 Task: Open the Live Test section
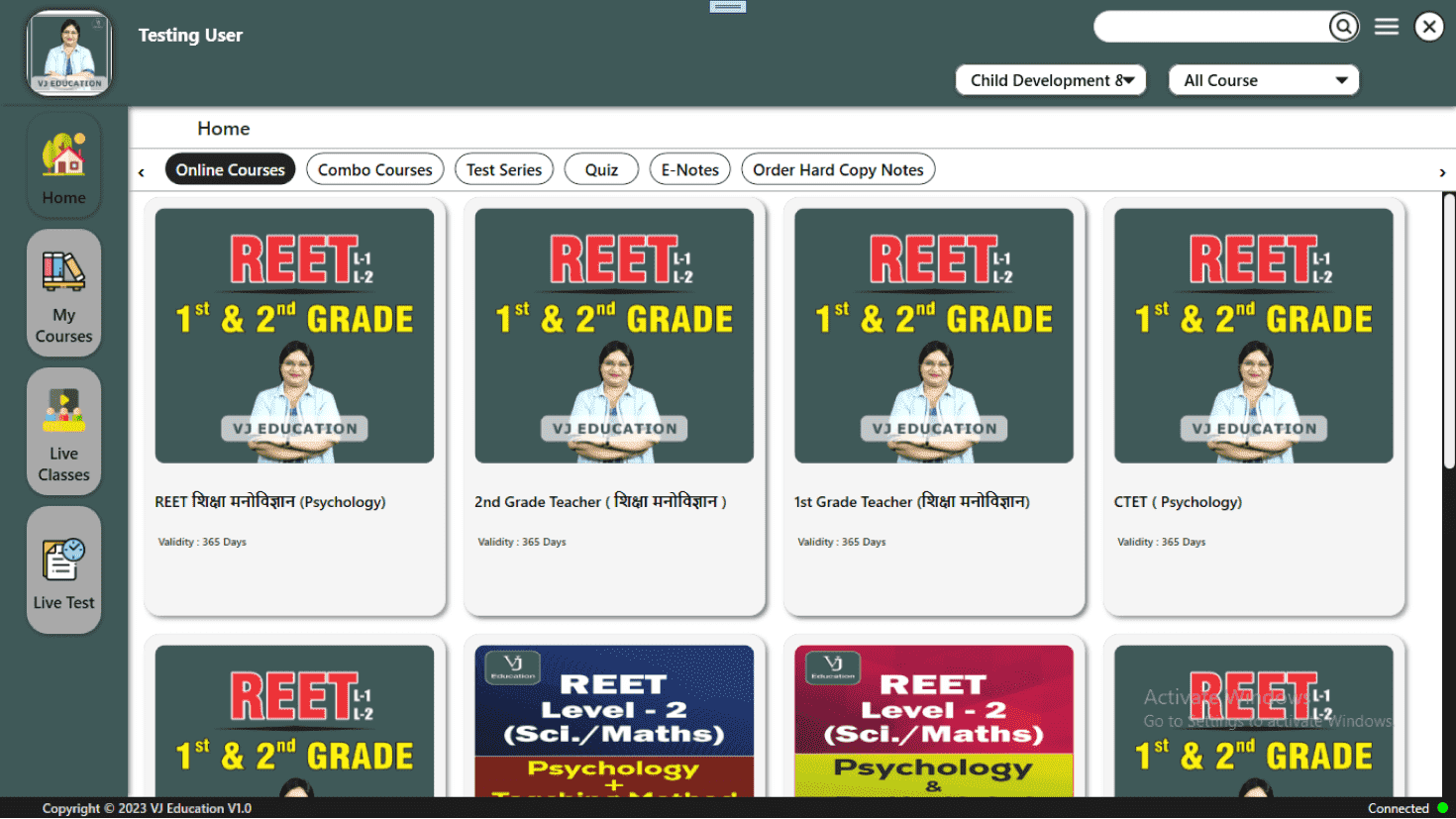click(x=63, y=570)
